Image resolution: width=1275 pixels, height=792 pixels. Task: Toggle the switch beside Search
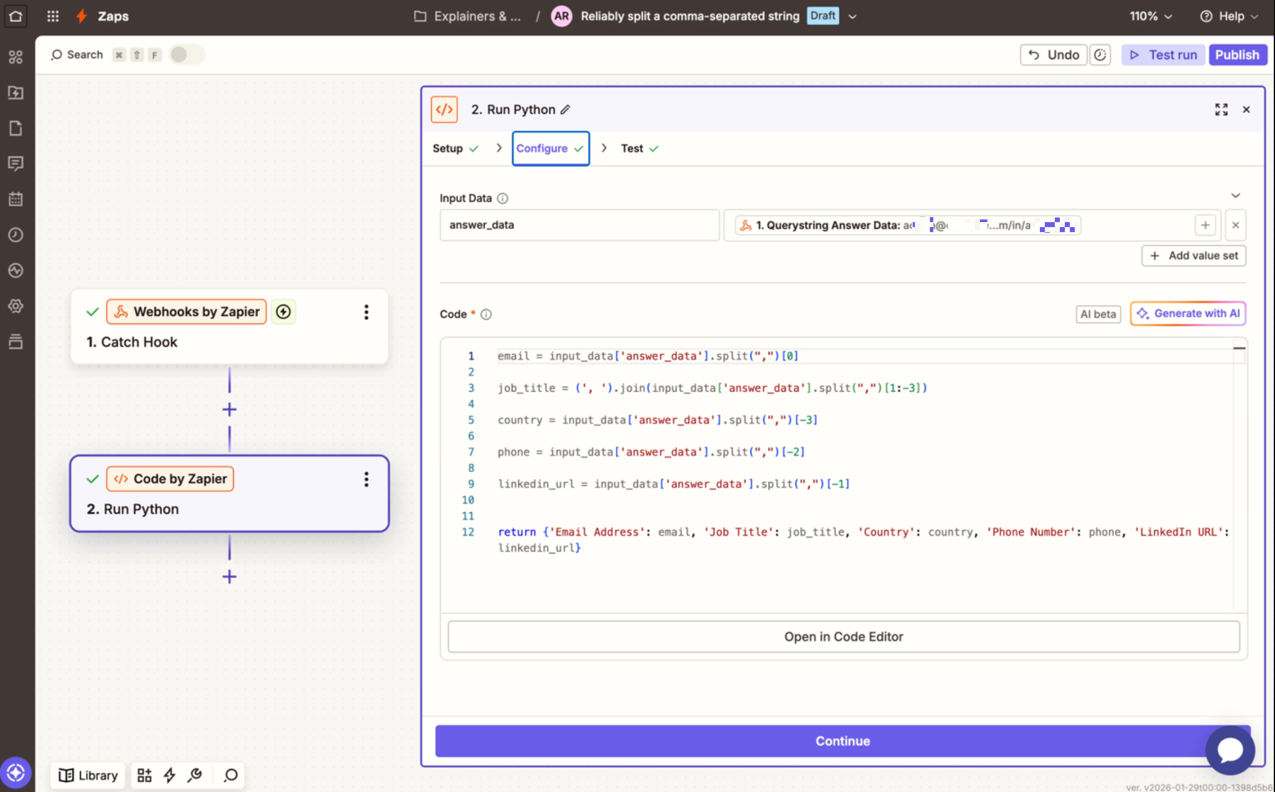pos(186,55)
